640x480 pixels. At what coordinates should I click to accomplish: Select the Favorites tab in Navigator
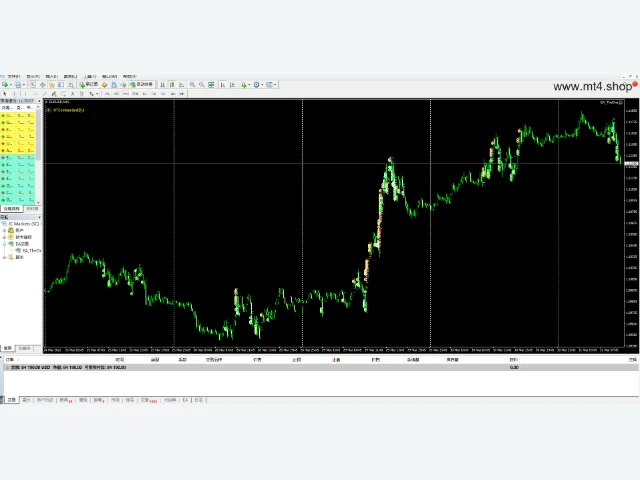coord(24,348)
